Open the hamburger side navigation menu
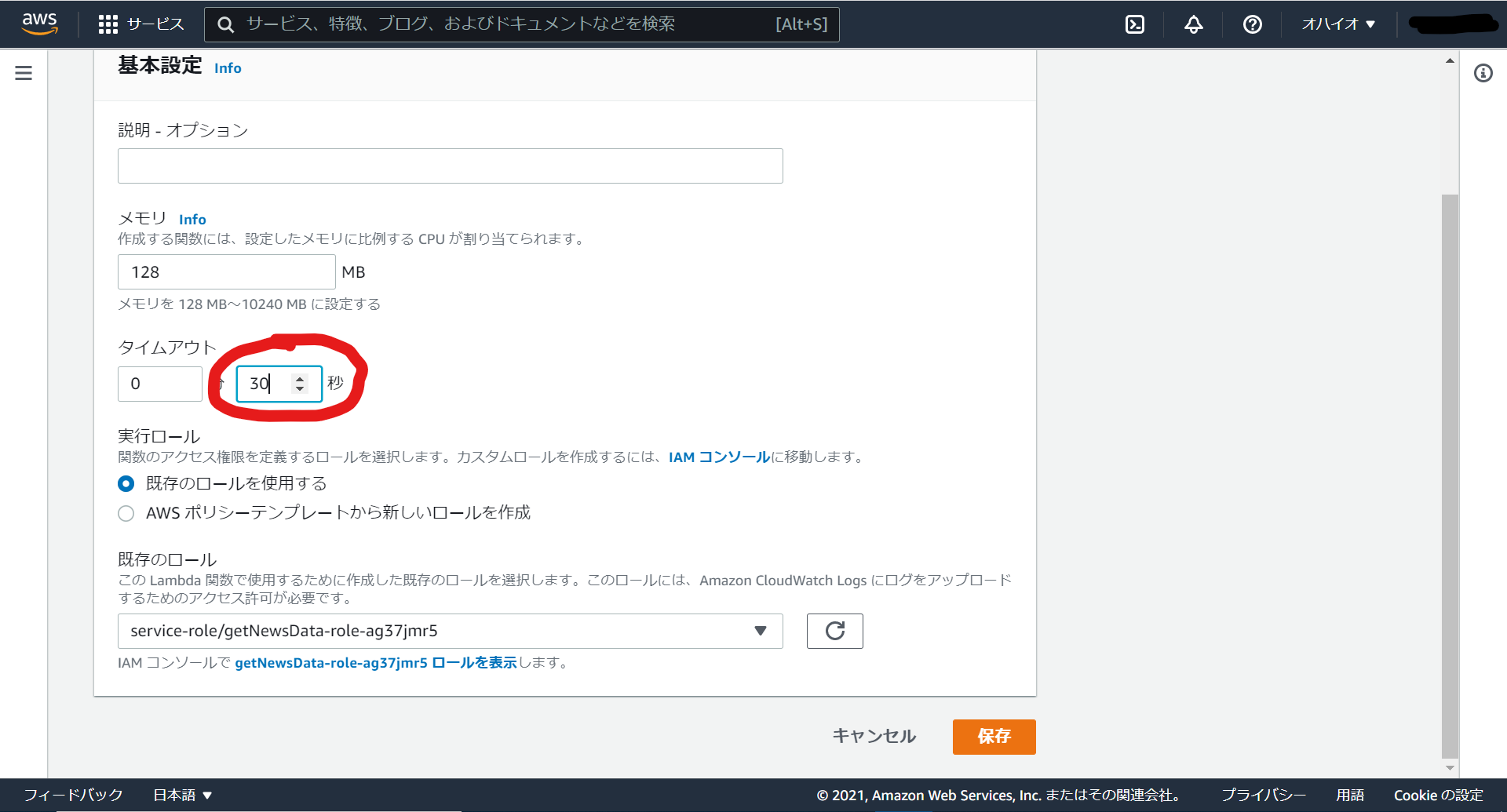Image resolution: width=1507 pixels, height=812 pixels. tap(24, 73)
